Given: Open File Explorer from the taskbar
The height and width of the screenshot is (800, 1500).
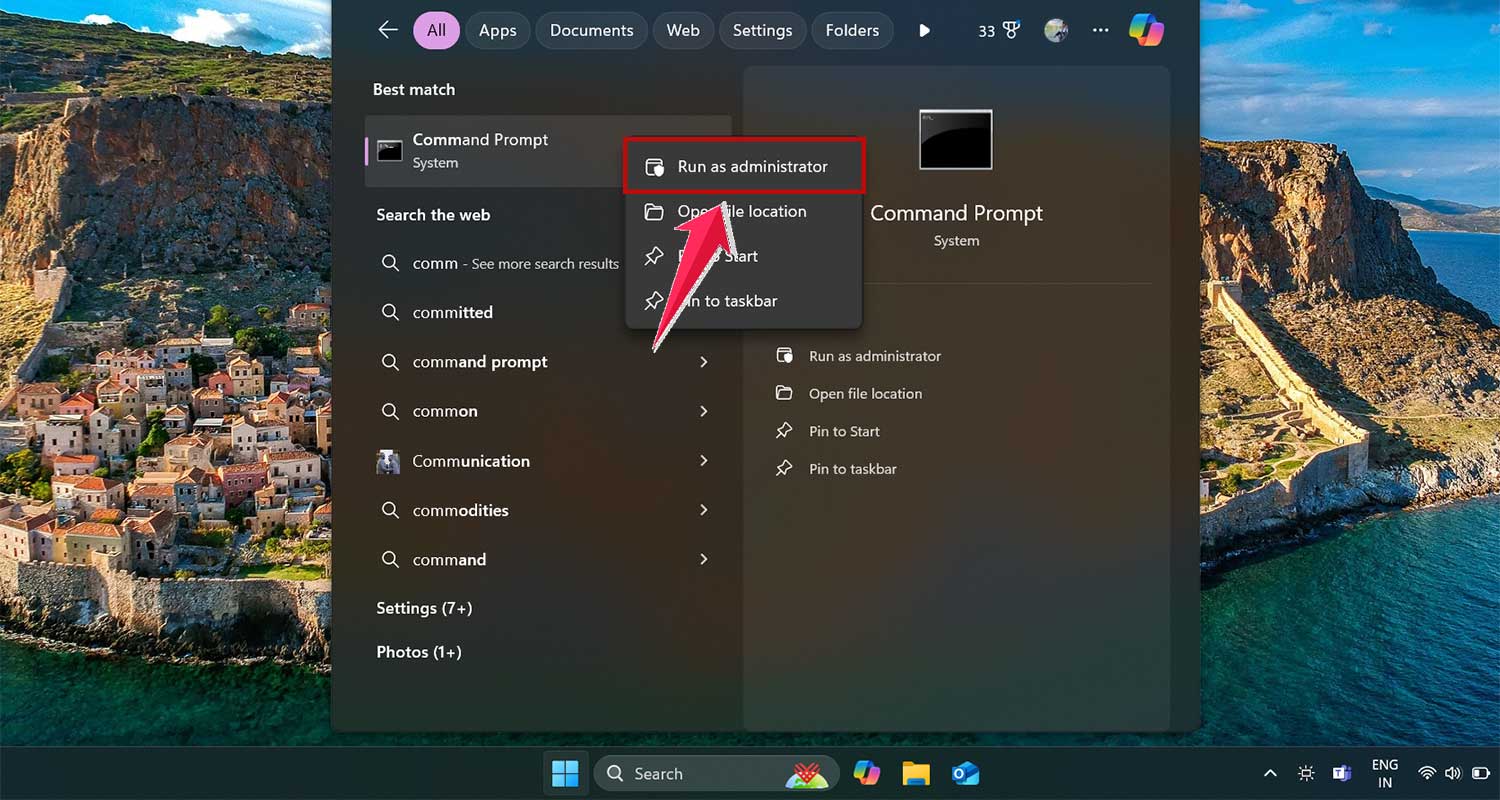Looking at the screenshot, I should (x=916, y=773).
